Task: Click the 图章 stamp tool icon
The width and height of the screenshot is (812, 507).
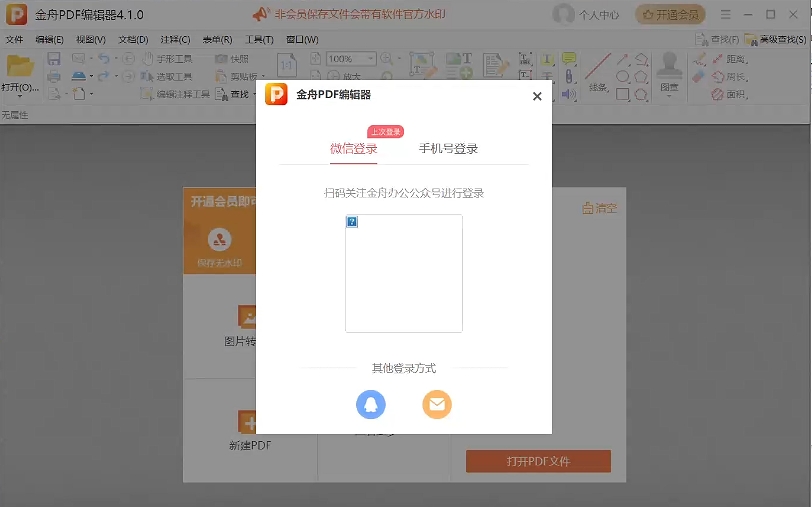Action: click(669, 71)
